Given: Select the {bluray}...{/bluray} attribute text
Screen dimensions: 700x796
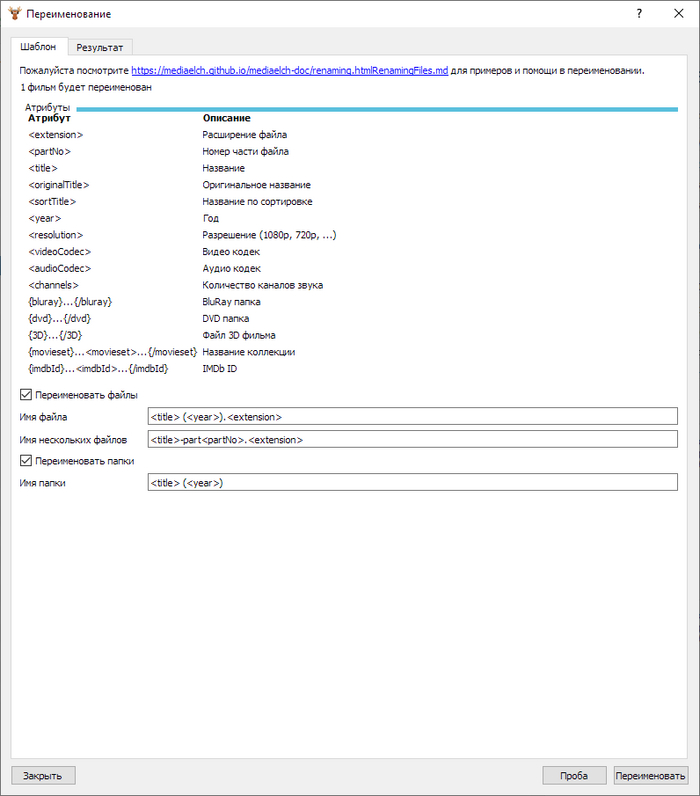Looking at the screenshot, I should (70, 302).
